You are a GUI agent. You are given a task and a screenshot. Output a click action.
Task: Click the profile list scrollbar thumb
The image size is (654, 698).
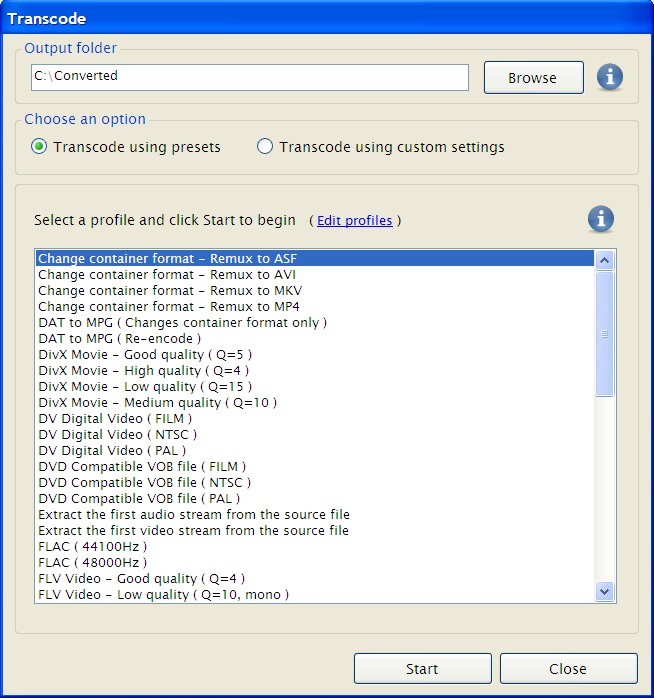coord(604,334)
